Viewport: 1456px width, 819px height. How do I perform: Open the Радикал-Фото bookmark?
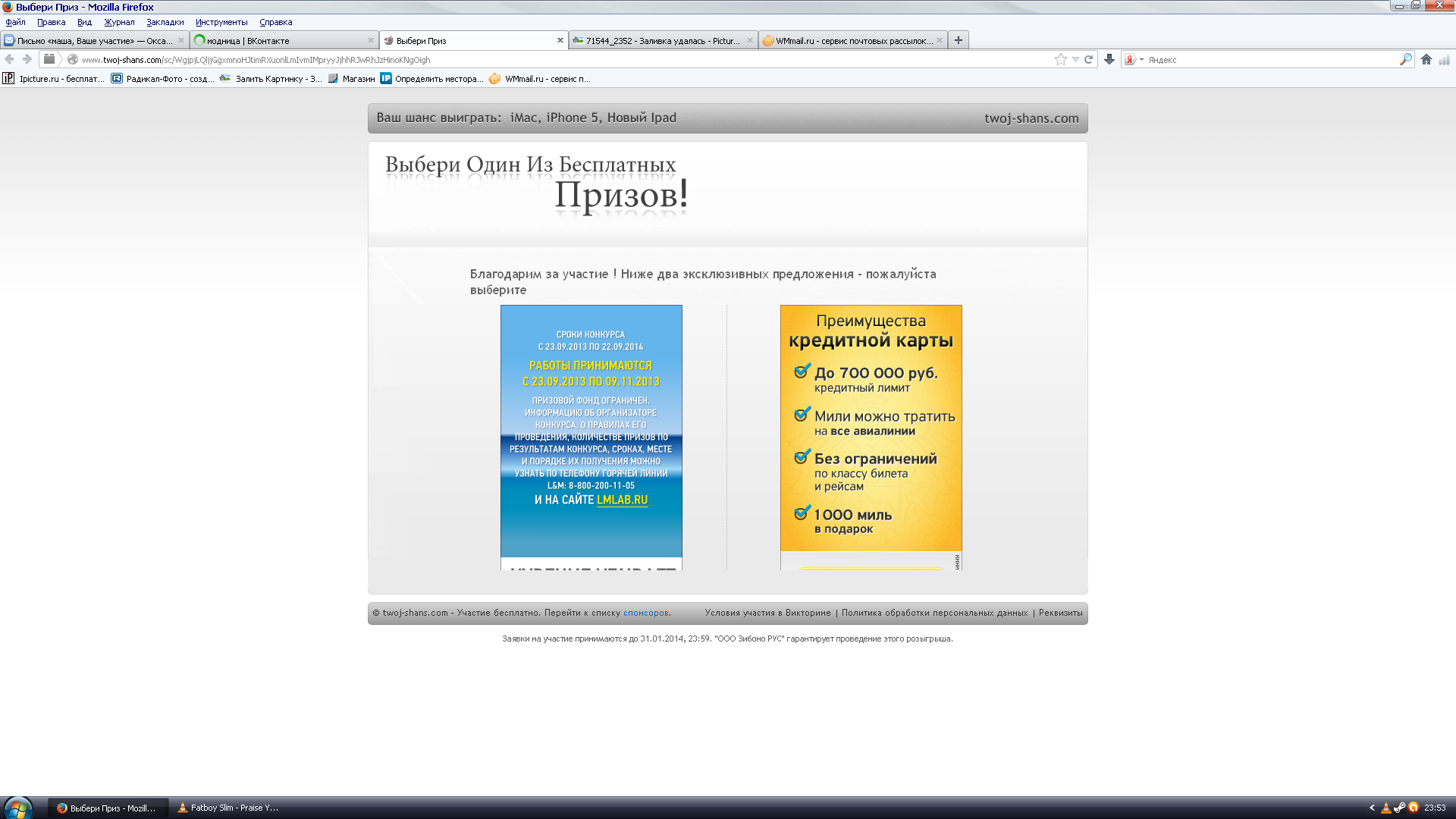162,78
